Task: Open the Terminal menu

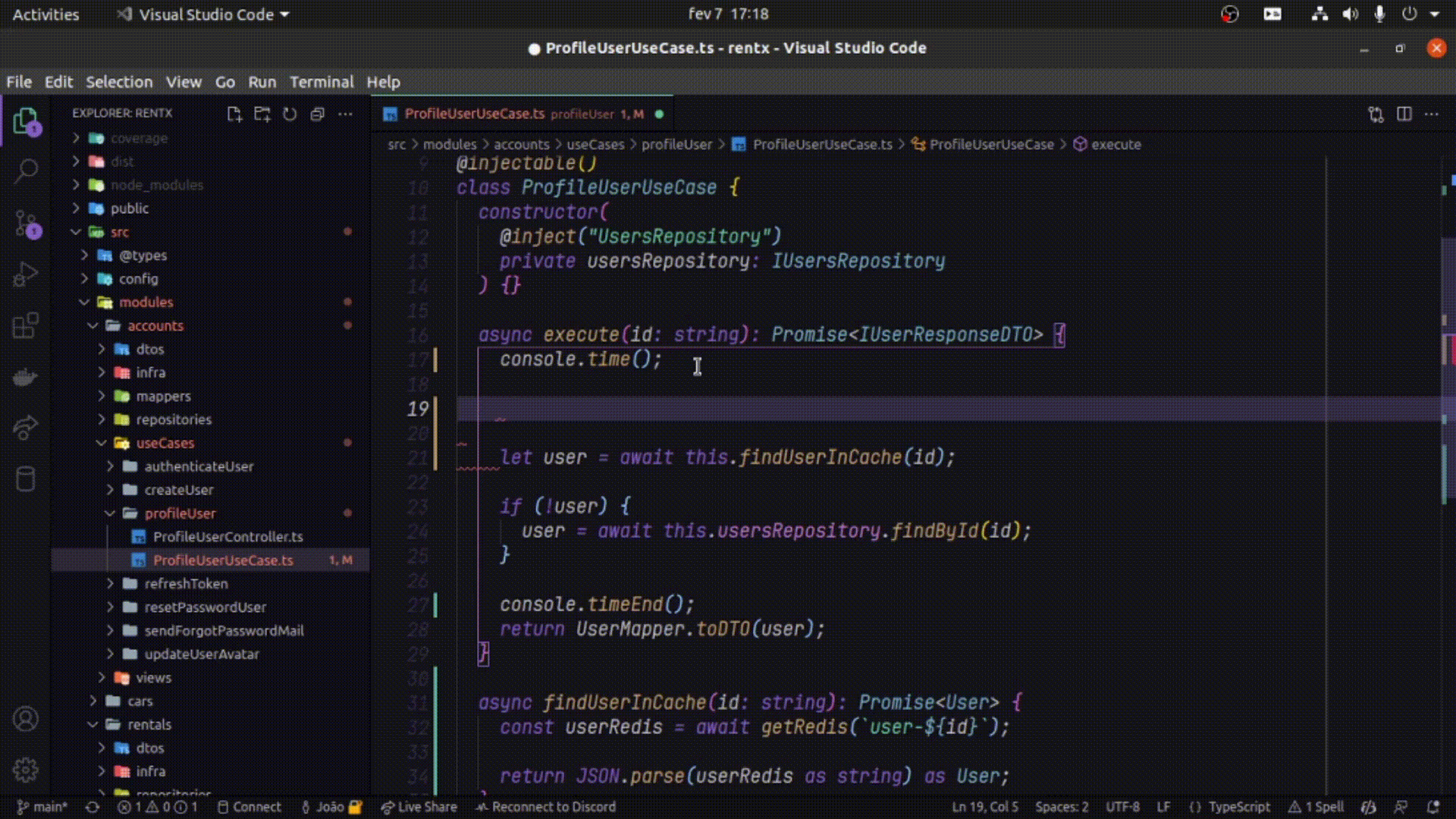Action: [322, 82]
